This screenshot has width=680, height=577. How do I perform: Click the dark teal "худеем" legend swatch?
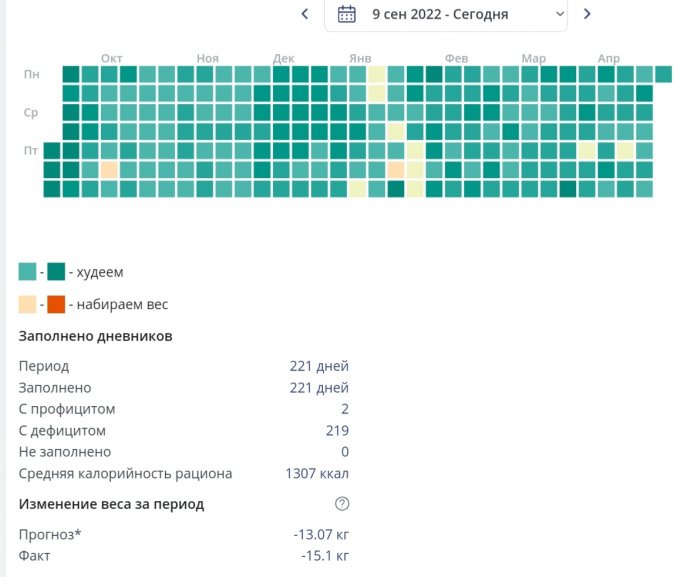click(x=56, y=271)
